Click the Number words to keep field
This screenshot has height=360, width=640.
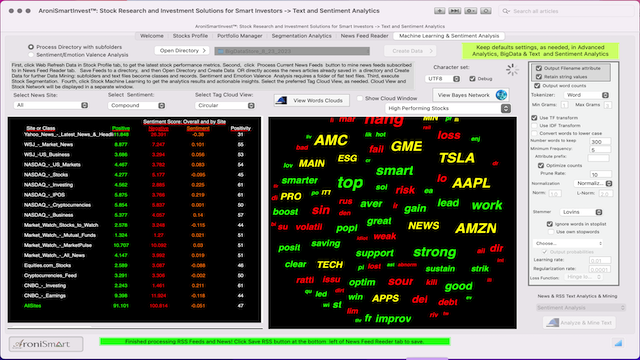(x=600, y=142)
